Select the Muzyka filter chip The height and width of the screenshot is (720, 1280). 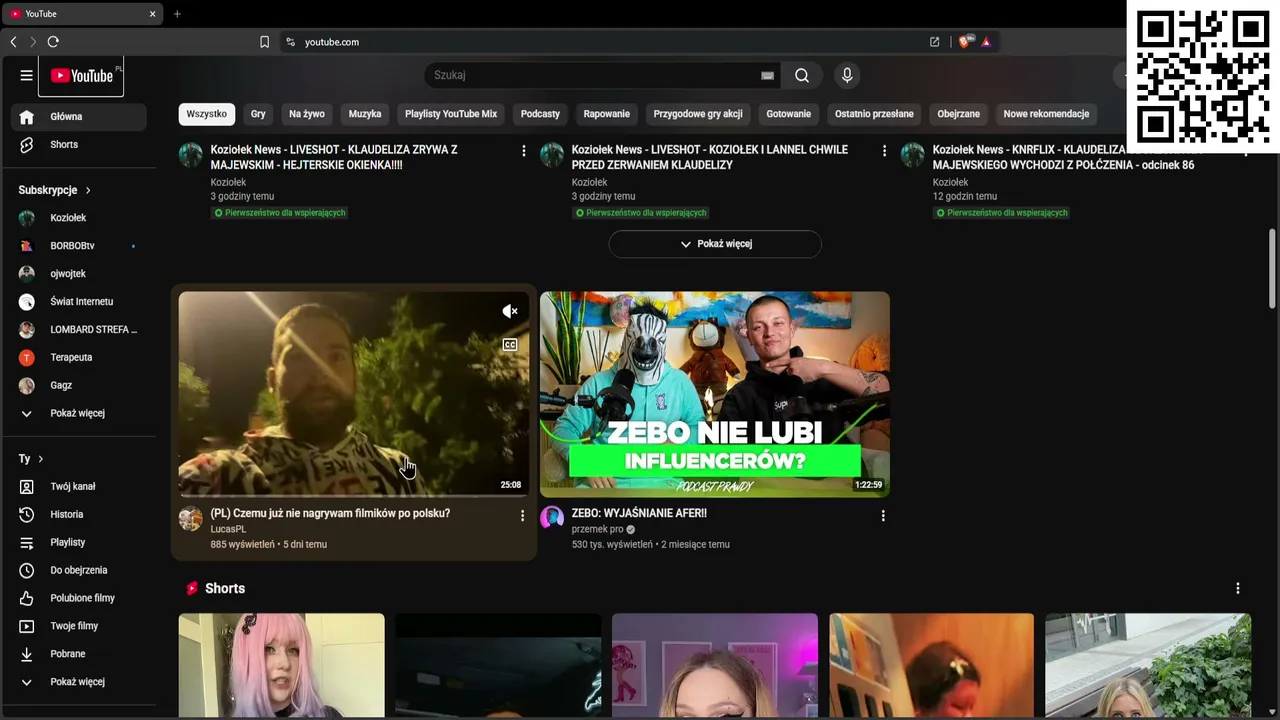(365, 114)
